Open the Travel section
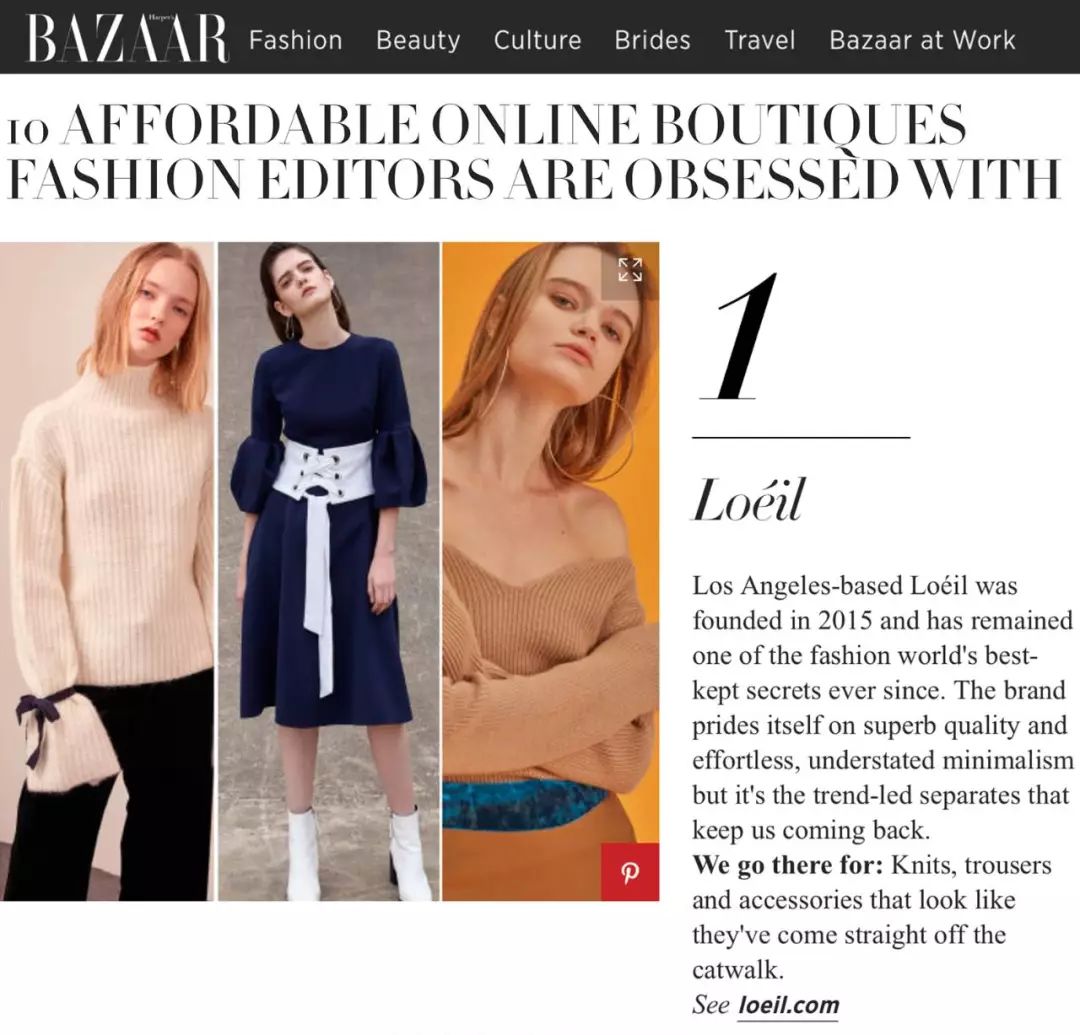Viewport: 1080px width, 1035px height. (x=760, y=40)
